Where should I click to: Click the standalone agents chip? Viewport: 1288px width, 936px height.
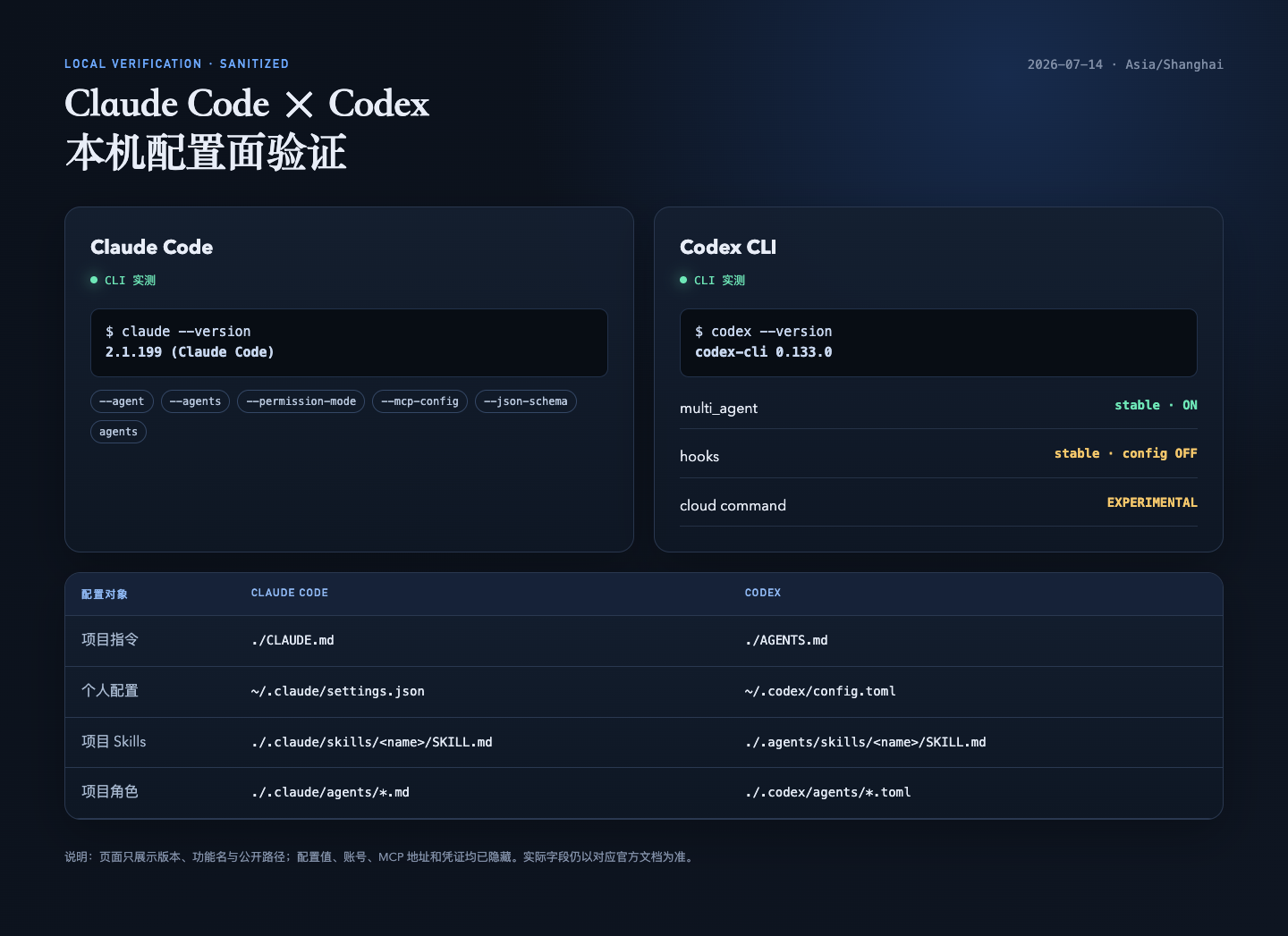pos(118,432)
